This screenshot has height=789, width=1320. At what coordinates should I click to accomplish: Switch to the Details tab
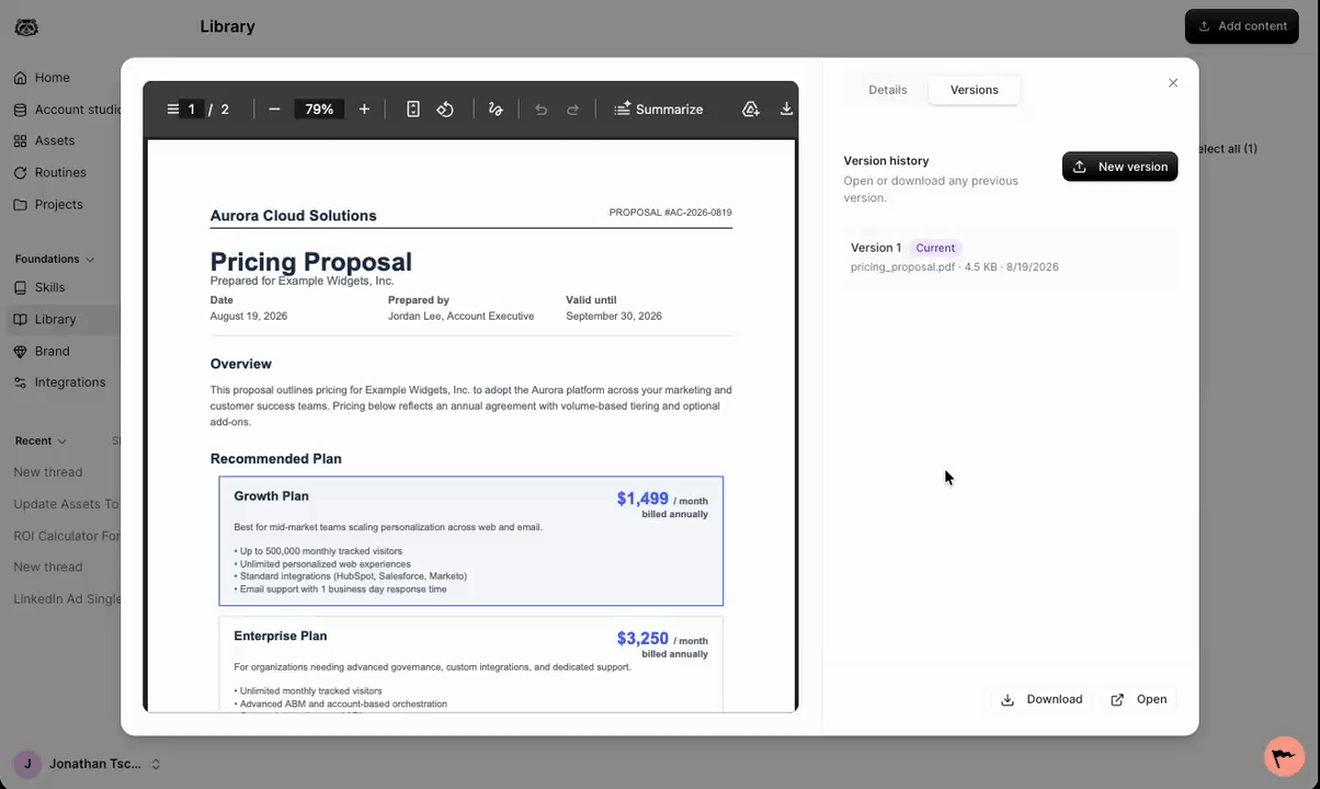[888, 90]
